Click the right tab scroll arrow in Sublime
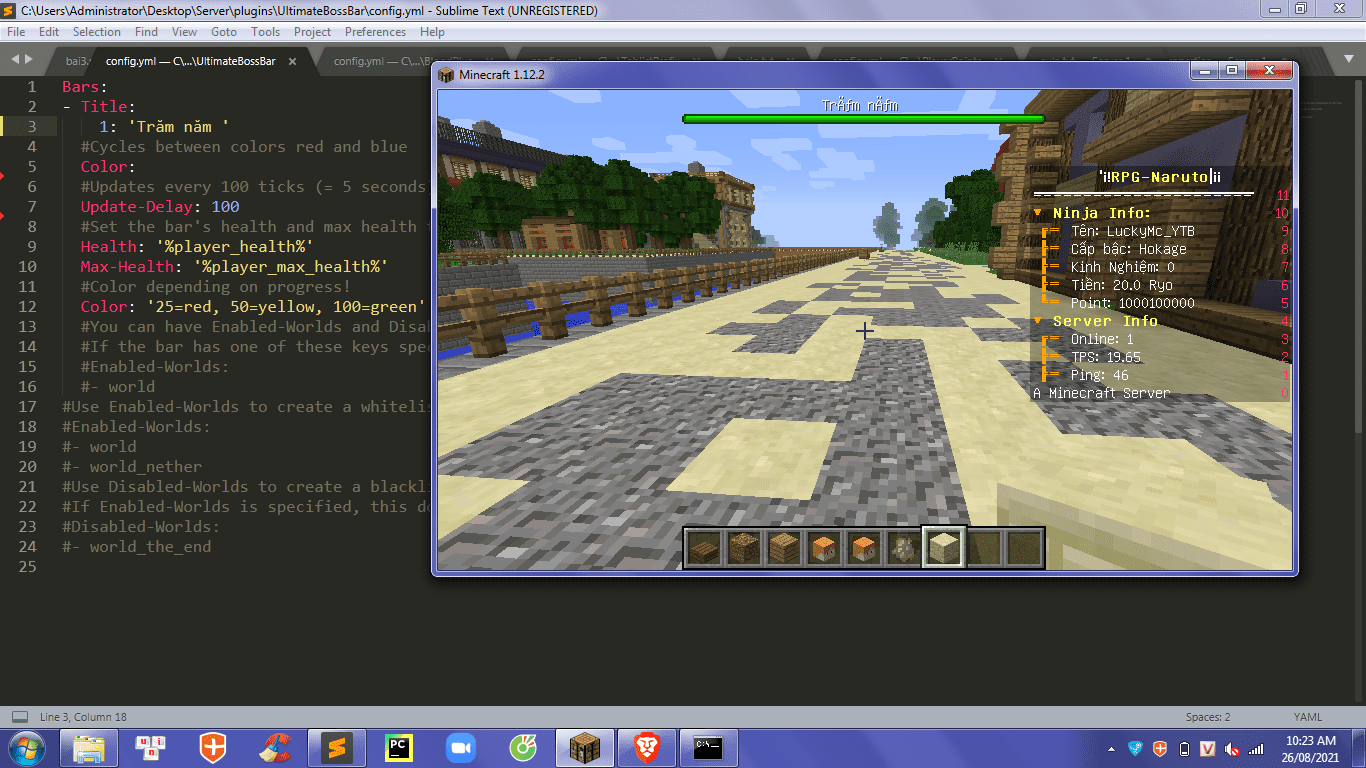Viewport: 1366px width, 768px height. 28,59
